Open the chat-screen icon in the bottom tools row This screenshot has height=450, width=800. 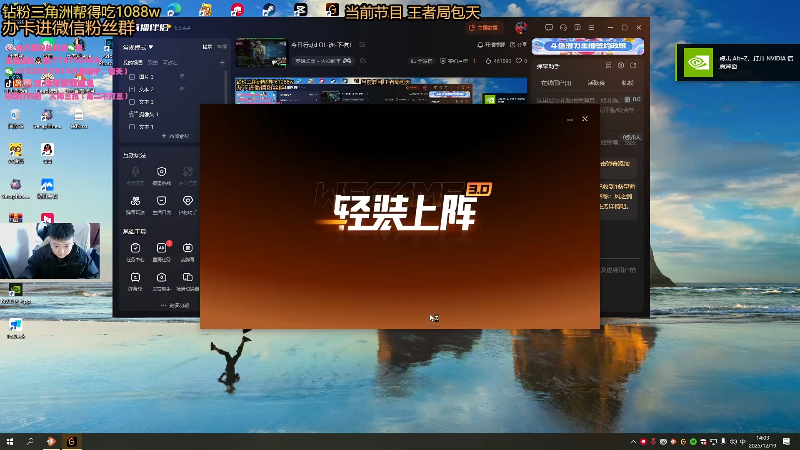coord(135,278)
